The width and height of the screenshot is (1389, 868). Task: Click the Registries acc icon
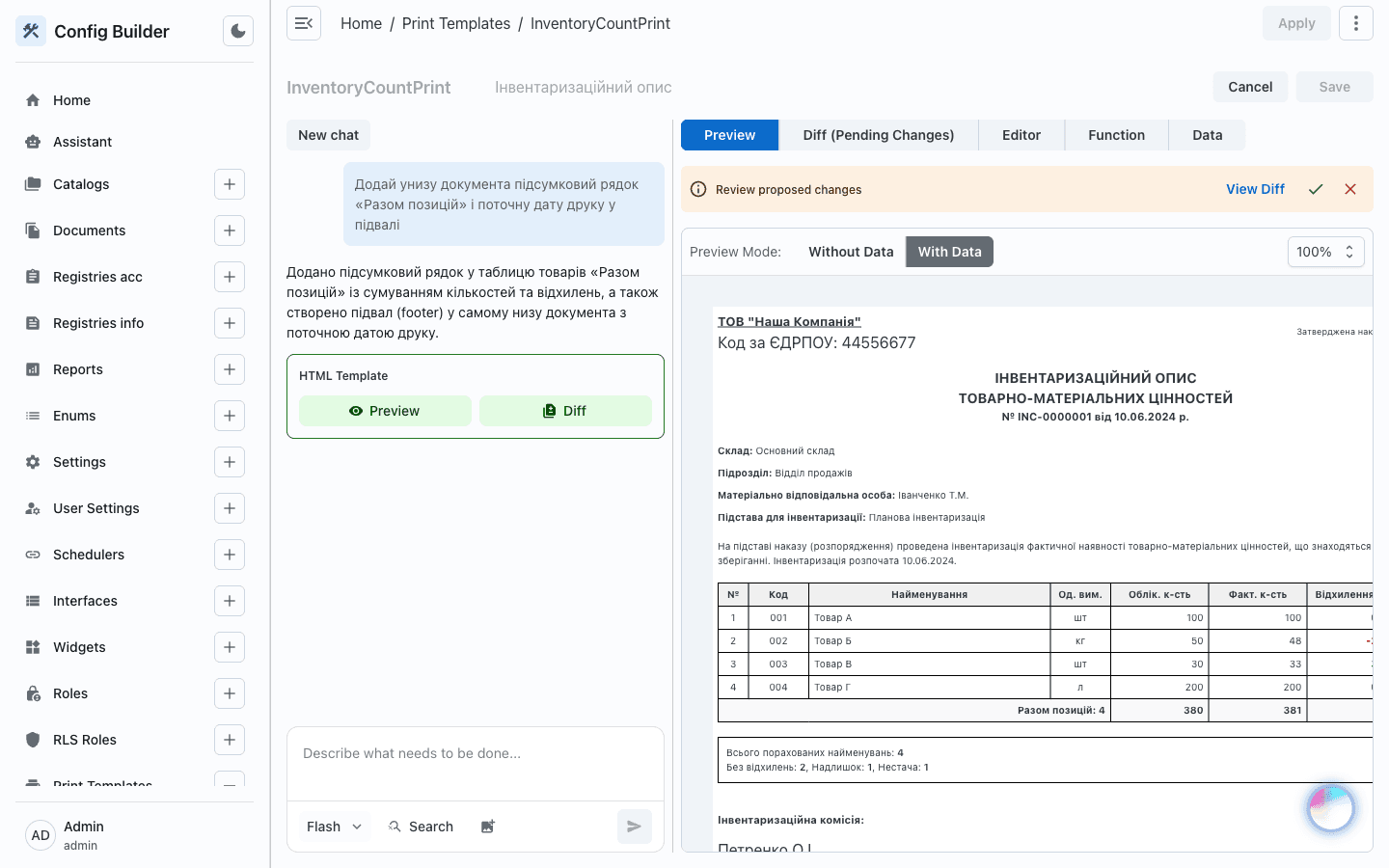tap(33, 277)
